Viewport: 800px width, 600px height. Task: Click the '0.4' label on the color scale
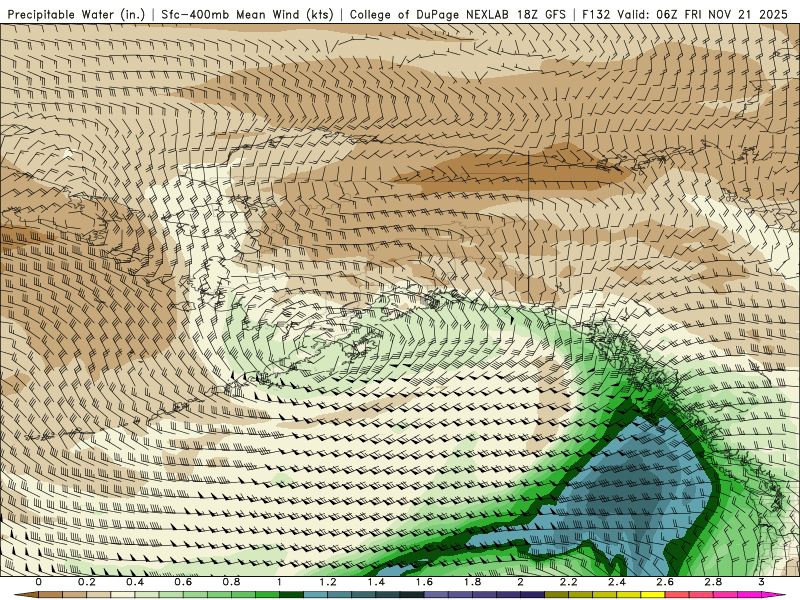[135, 582]
